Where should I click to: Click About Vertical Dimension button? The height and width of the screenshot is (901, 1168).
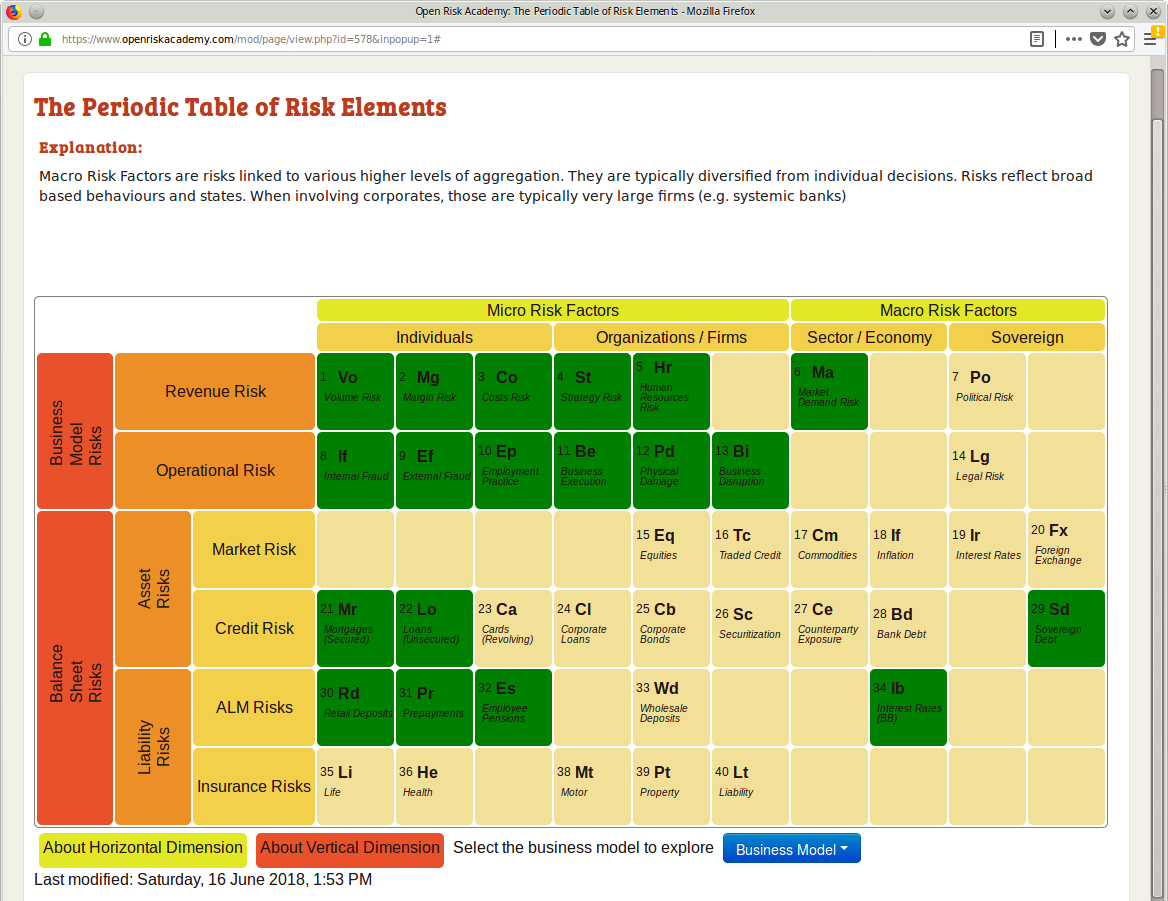350,850
